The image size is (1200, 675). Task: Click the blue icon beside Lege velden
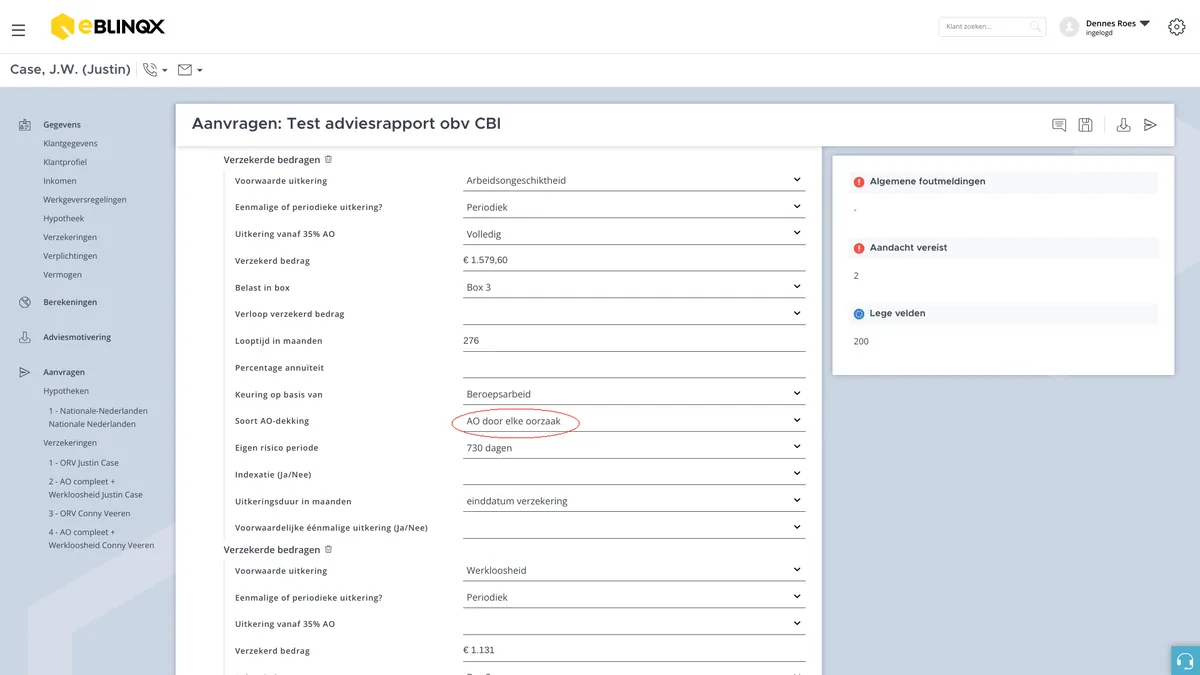(858, 314)
